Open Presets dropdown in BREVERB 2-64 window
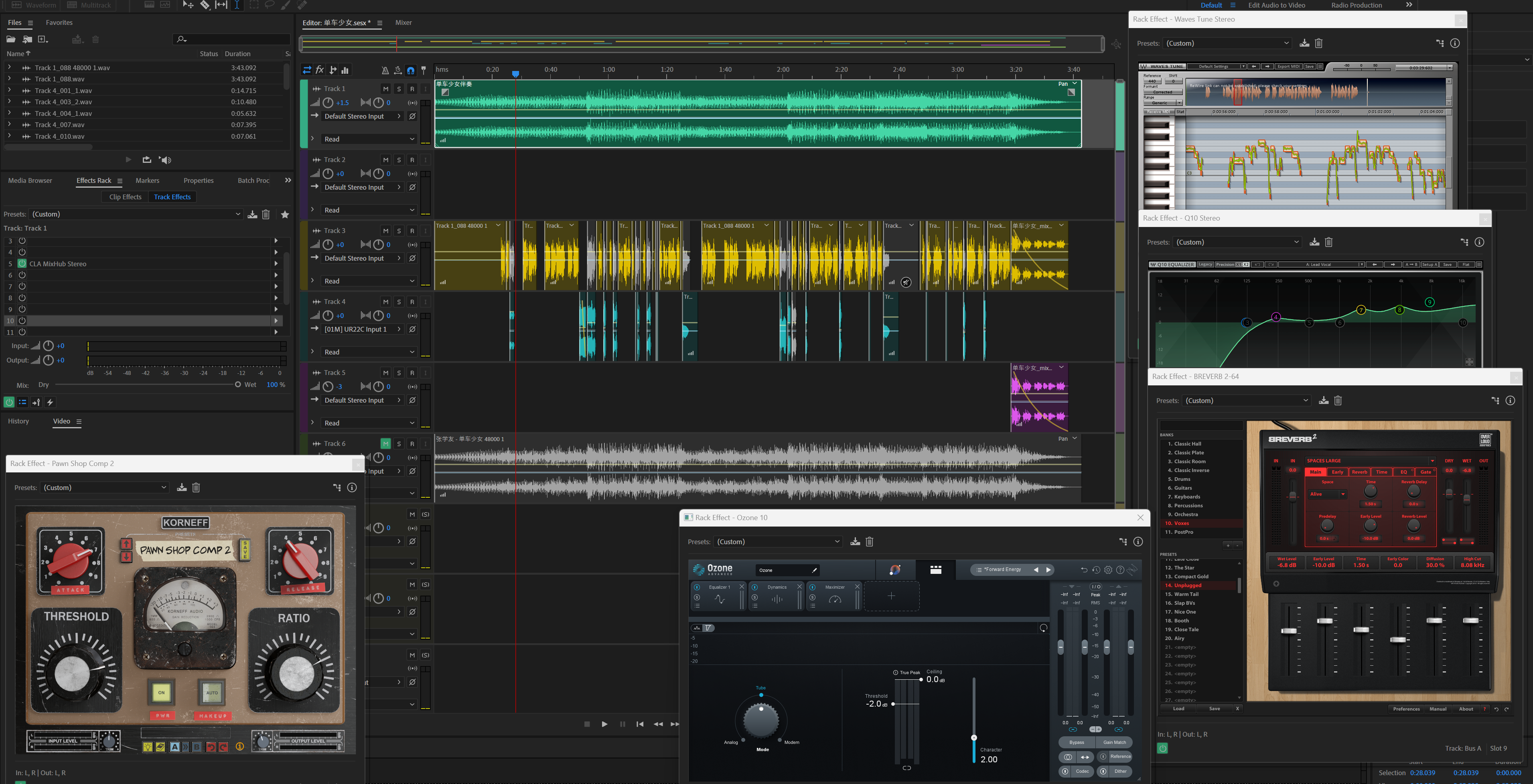Image resolution: width=1533 pixels, height=784 pixels. tap(1246, 400)
